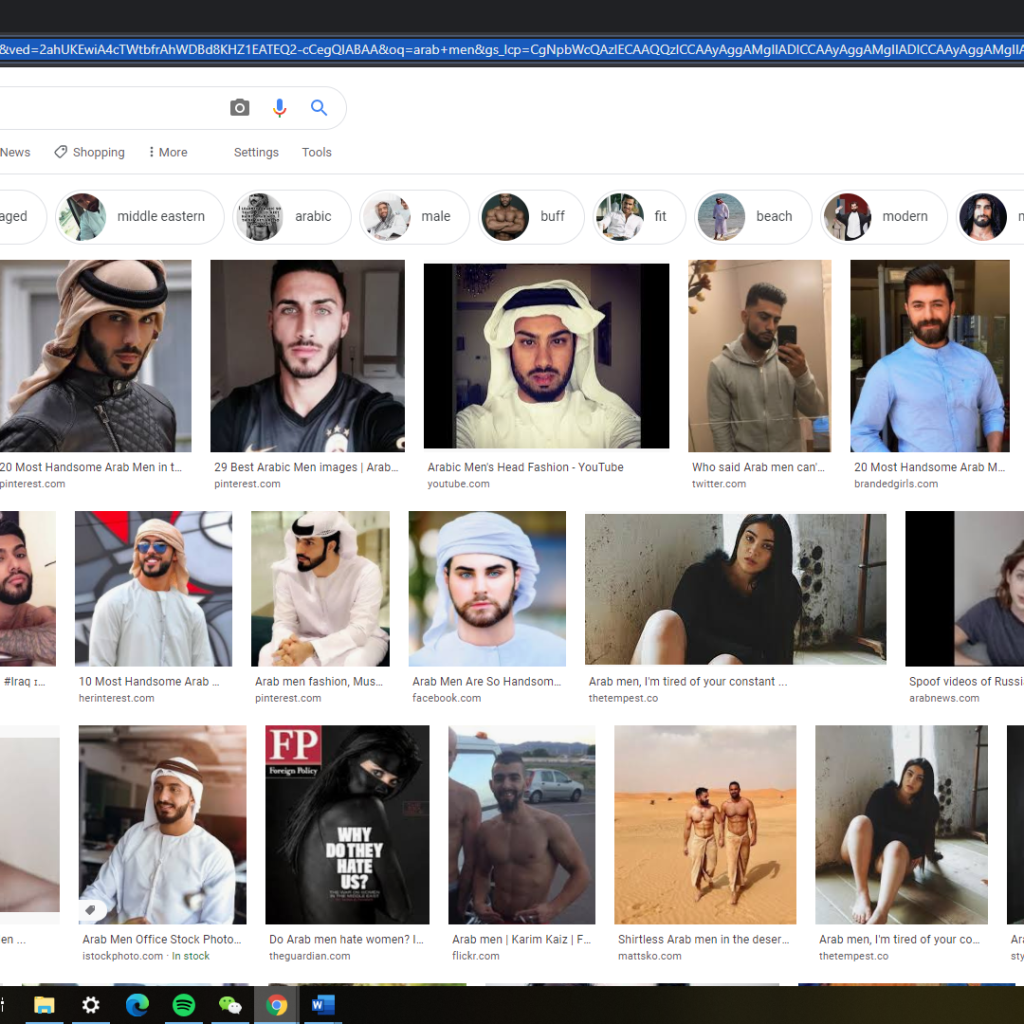The image size is (1024, 1024).
Task: Click the Search by image camera icon
Action: coord(239,108)
